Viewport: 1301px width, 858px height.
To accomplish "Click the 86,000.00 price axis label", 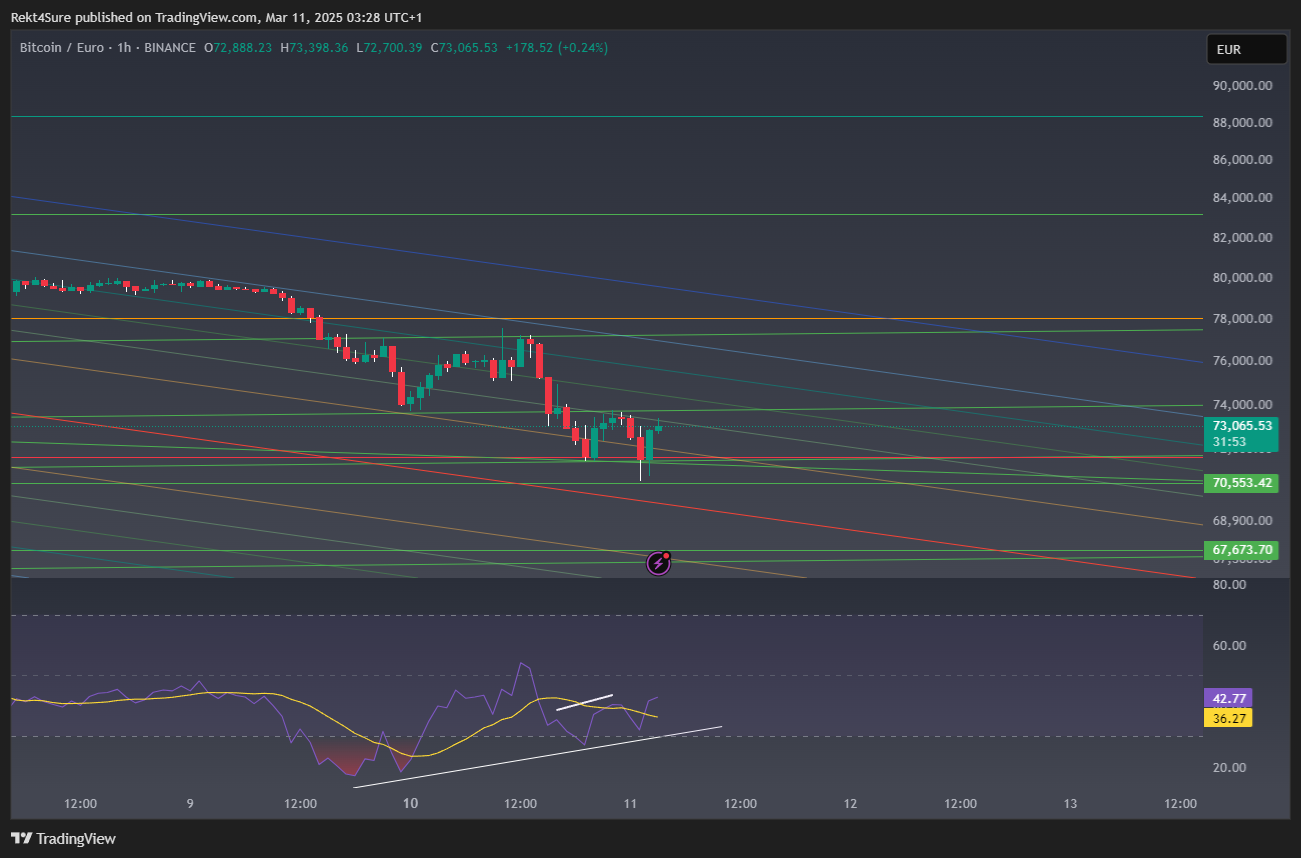I will [x=1242, y=160].
